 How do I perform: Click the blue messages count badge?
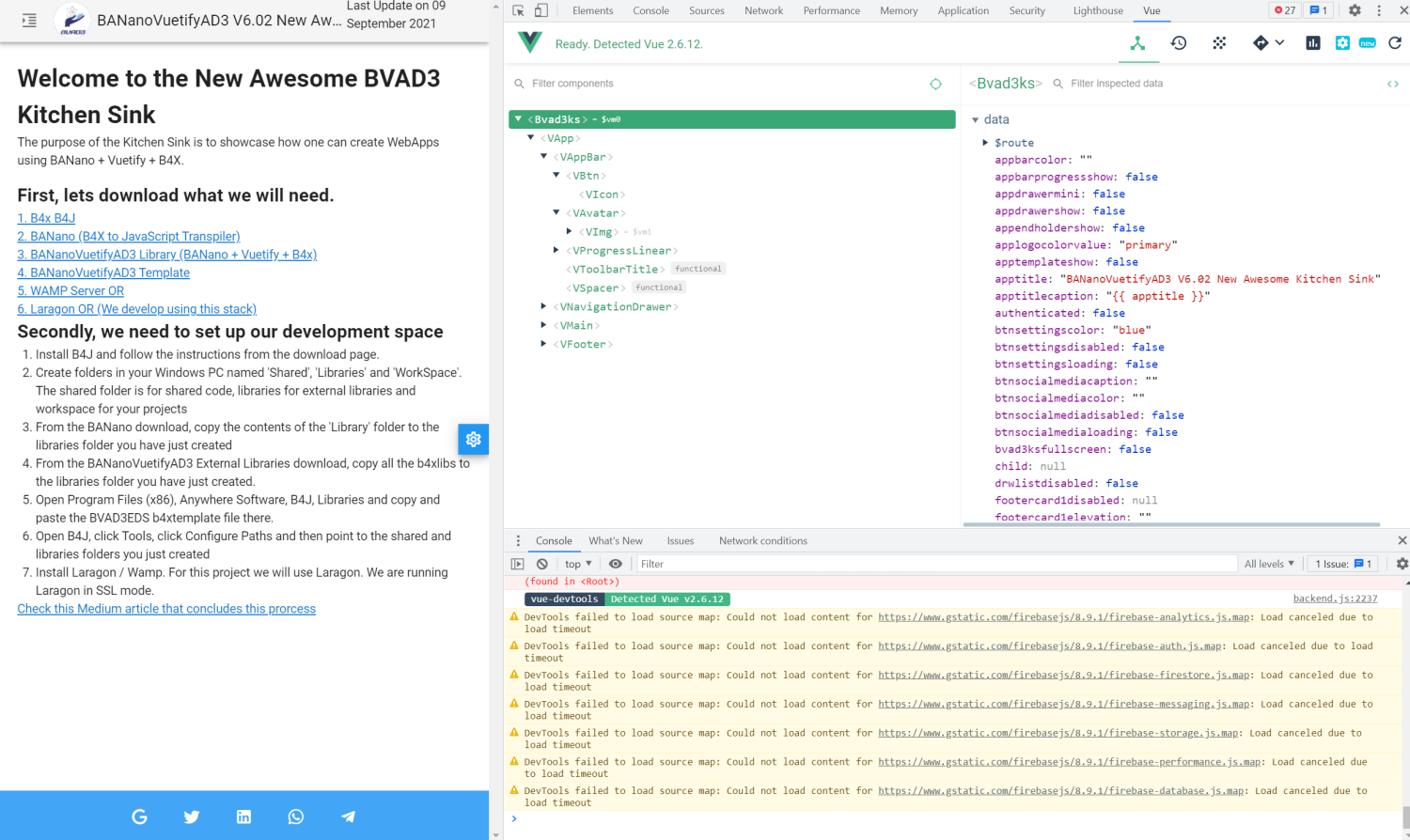1319,10
